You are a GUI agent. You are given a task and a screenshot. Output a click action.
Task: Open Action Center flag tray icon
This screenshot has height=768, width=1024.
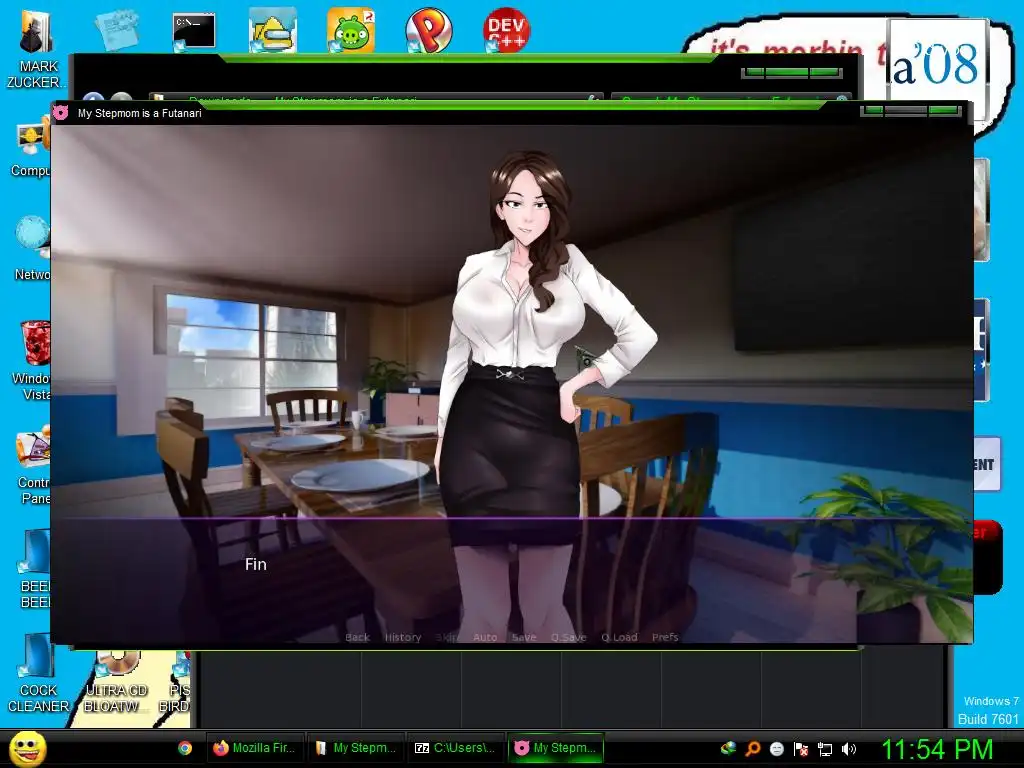[x=801, y=749]
